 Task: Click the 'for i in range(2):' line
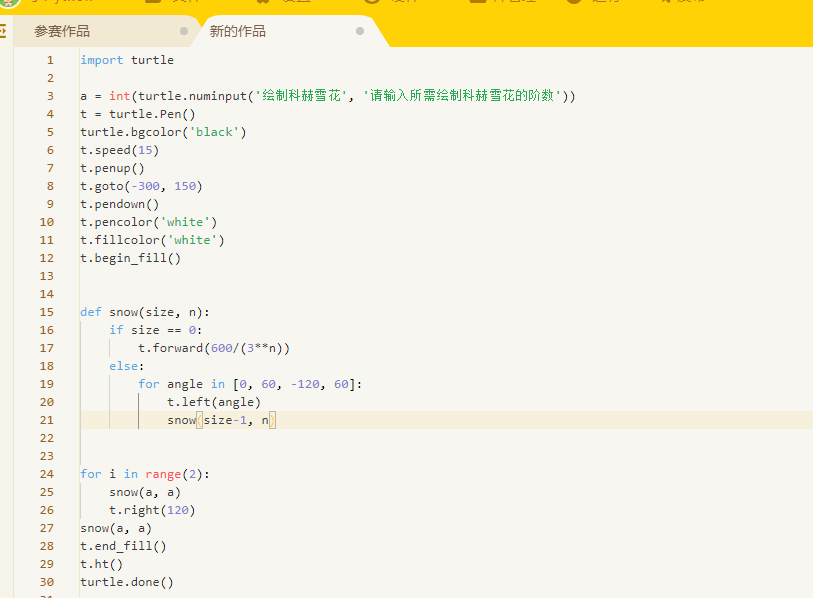(145, 474)
